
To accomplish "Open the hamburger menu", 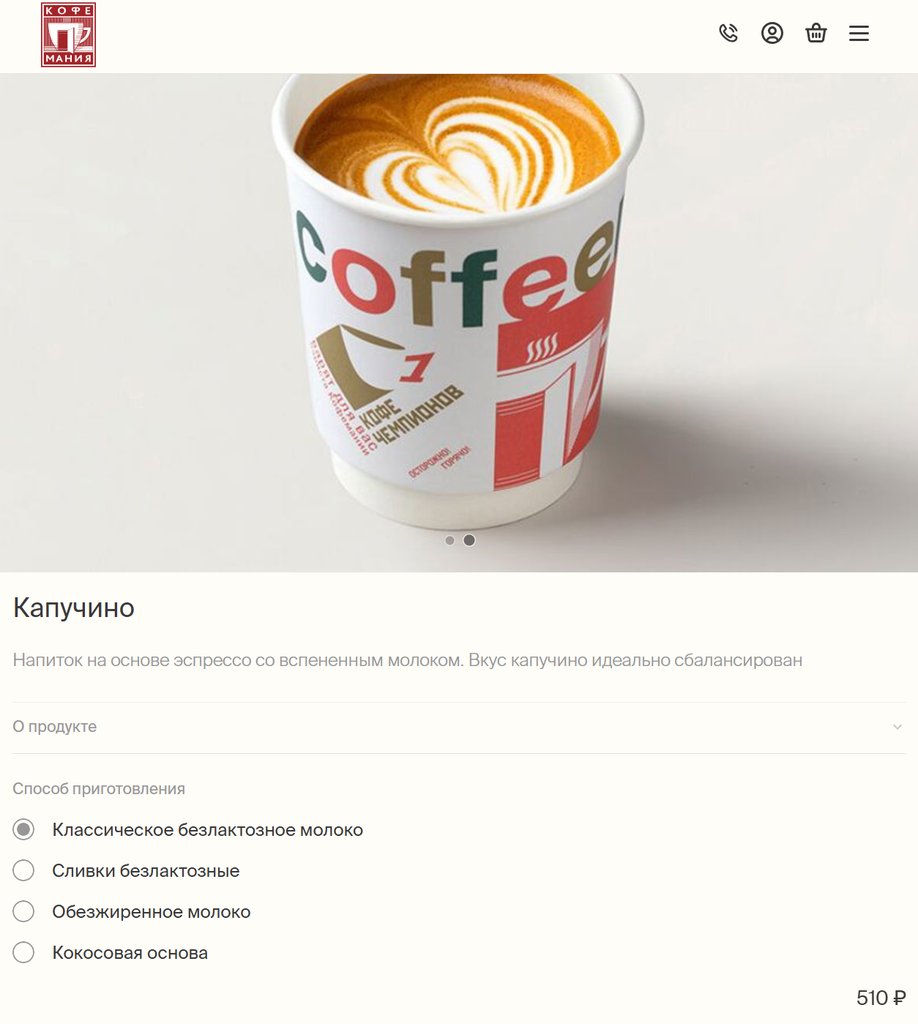I will pyautogui.click(x=859, y=33).
